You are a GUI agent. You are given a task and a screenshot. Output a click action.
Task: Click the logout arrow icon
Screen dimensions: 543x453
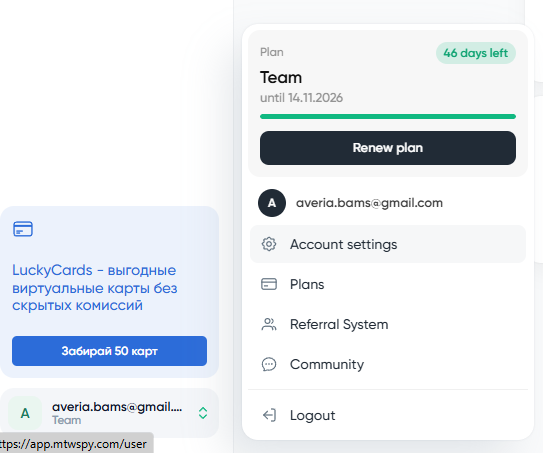[269, 415]
